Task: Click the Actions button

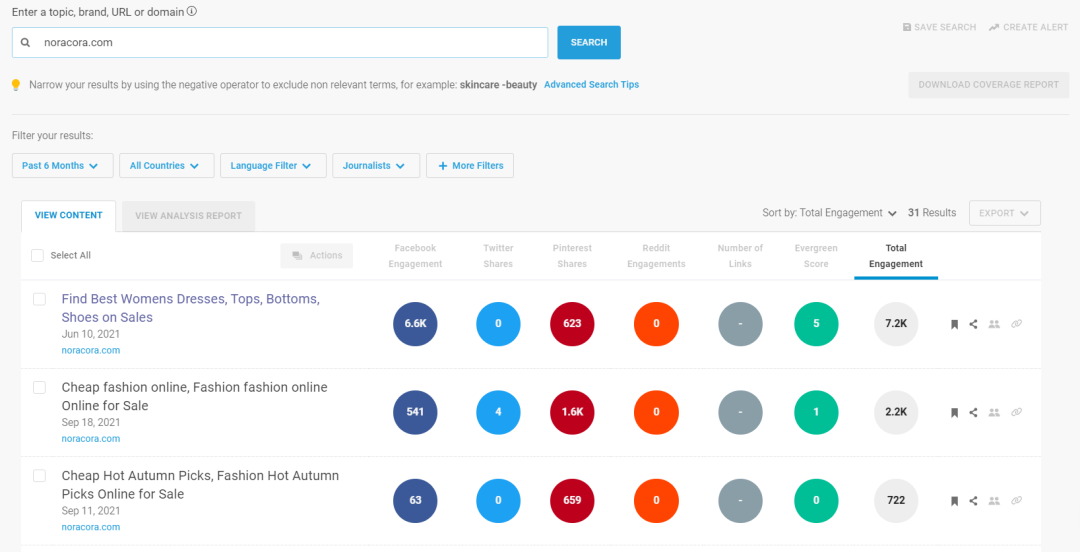Action: point(317,256)
